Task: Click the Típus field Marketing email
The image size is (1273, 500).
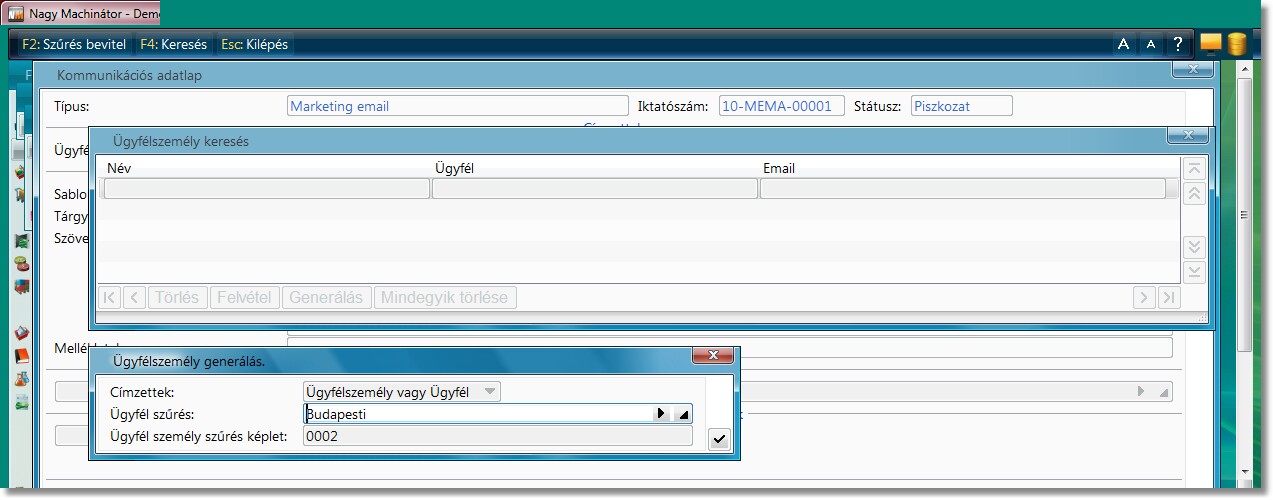Action: click(457, 106)
